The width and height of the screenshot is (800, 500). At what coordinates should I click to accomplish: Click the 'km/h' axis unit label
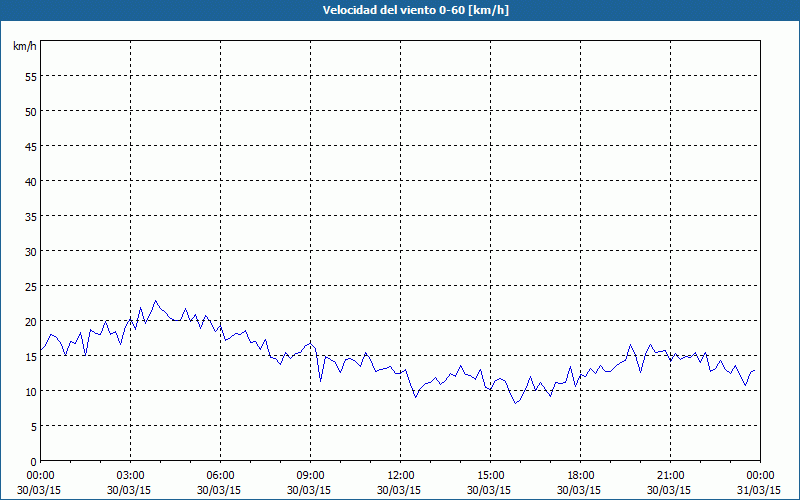point(24,46)
